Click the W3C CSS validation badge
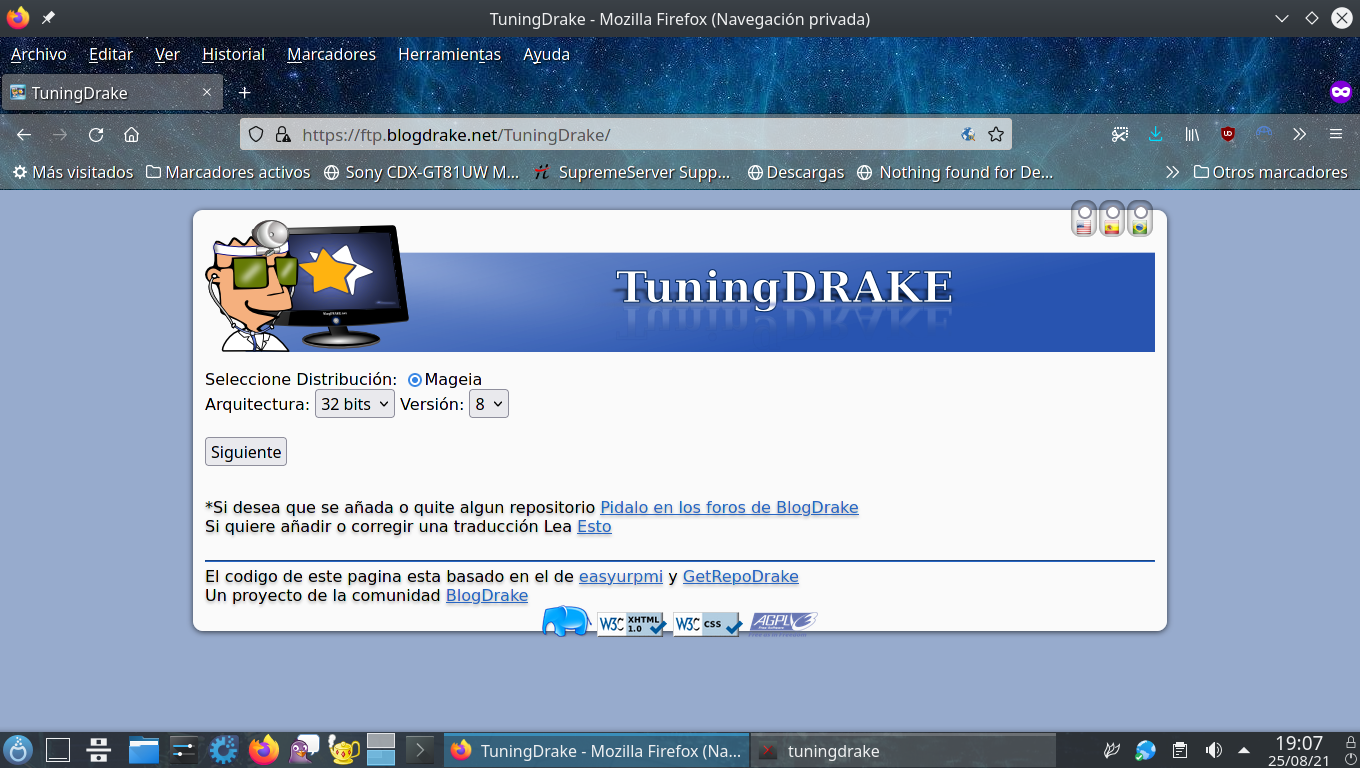The image size is (1360, 768). pyautogui.click(x=707, y=624)
